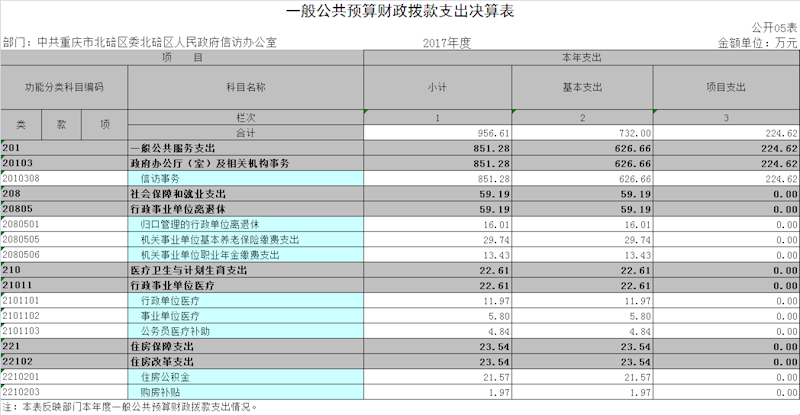Select the 栏次 row label cell
This screenshot has height=415, width=800.
point(245,118)
